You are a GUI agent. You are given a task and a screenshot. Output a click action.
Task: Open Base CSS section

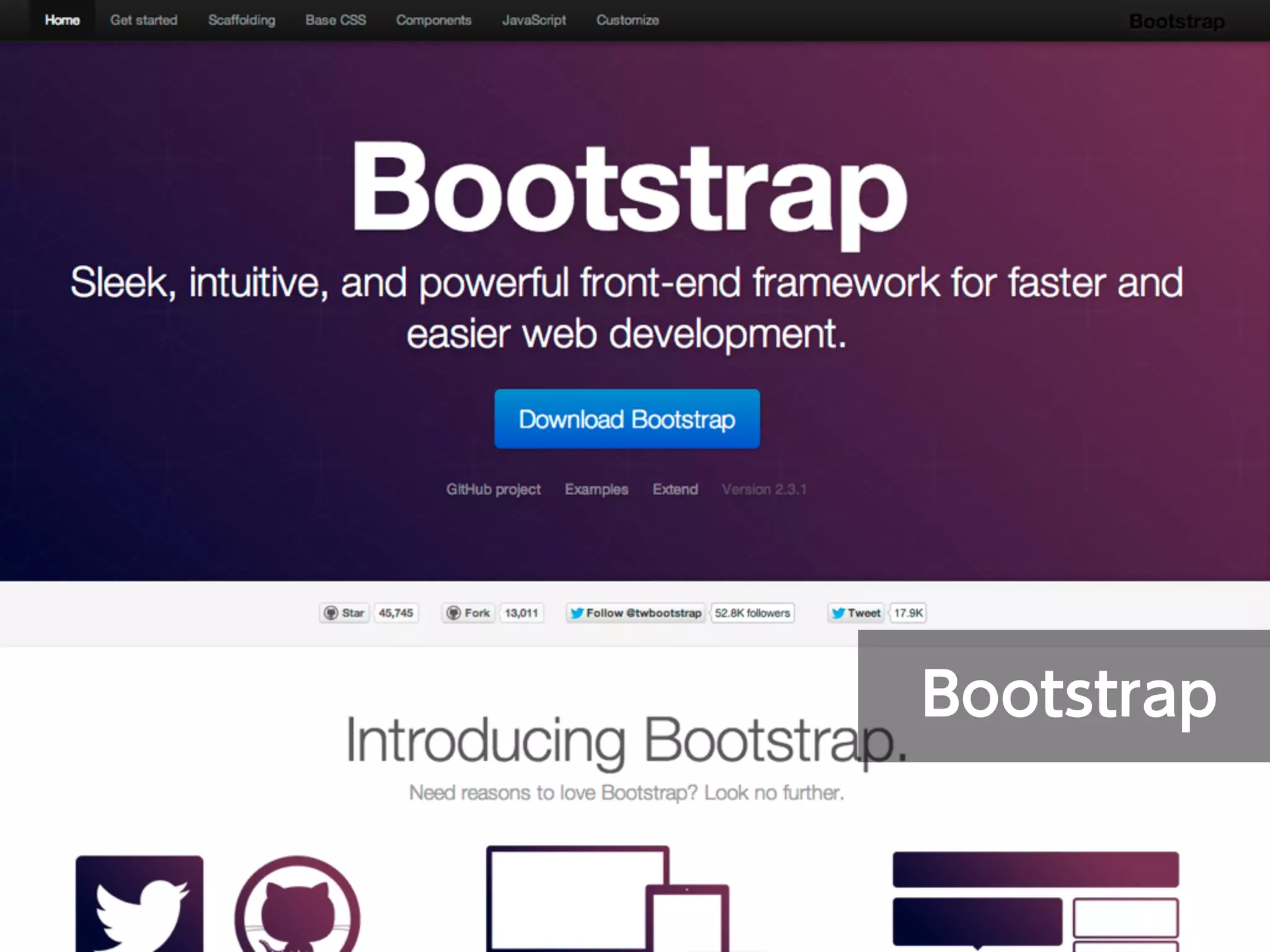point(335,20)
